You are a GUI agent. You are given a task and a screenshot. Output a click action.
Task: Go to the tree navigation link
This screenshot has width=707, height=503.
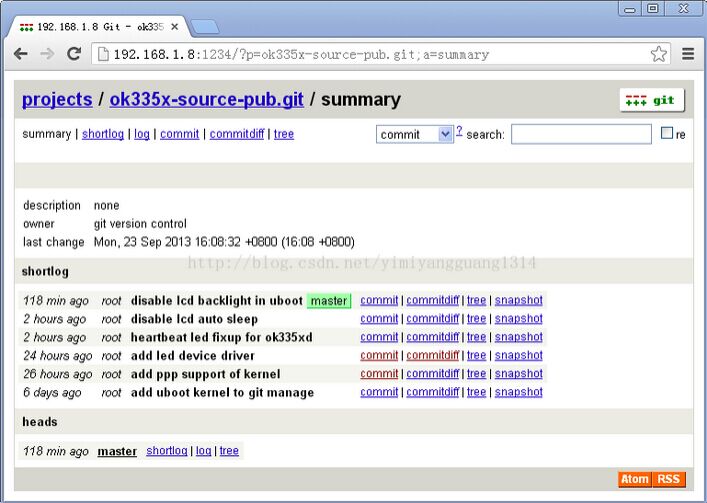(284, 134)
